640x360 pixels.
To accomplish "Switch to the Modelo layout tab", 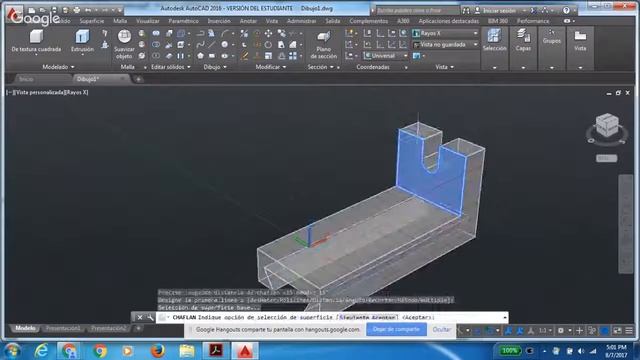I will click(x=25, y=328).
